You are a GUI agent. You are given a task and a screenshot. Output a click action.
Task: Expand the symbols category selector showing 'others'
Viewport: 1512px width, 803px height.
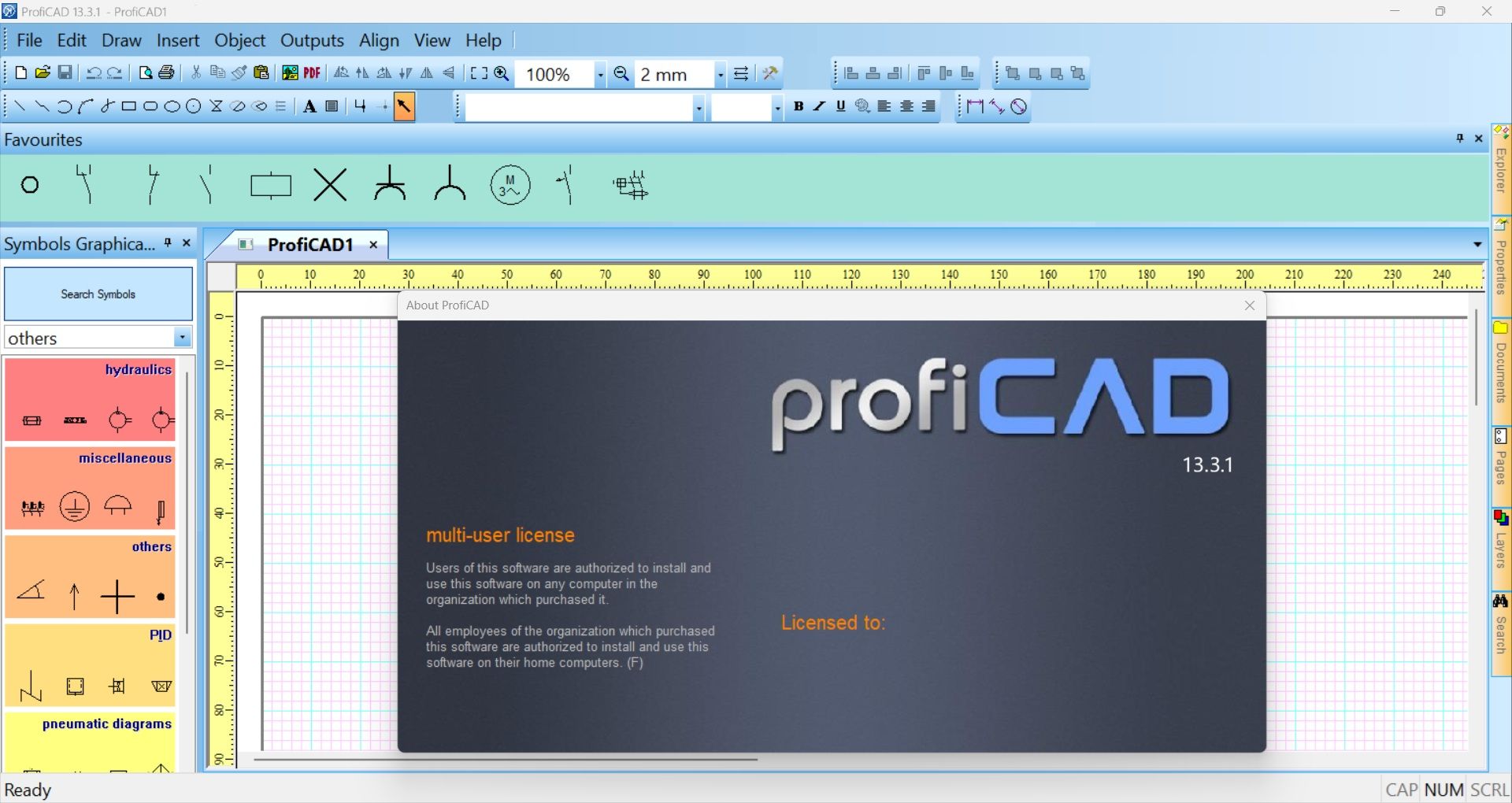tap(183, 337)
